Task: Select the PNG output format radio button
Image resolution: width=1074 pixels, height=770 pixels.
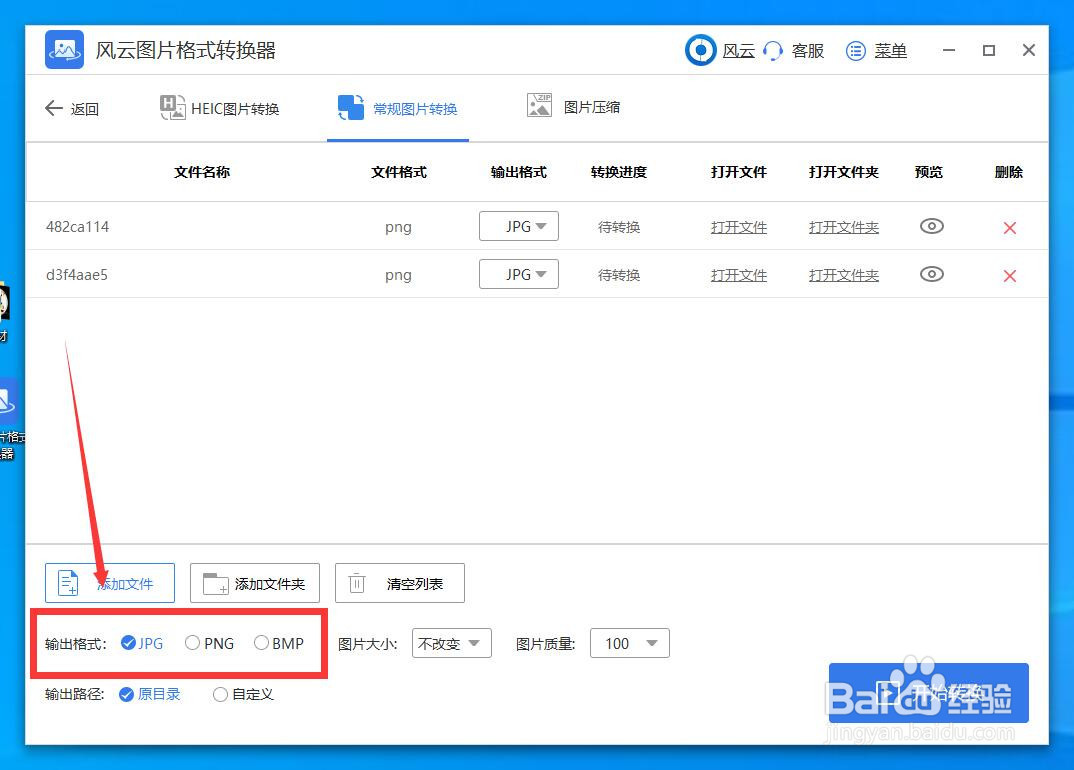Action: point(191,643)
